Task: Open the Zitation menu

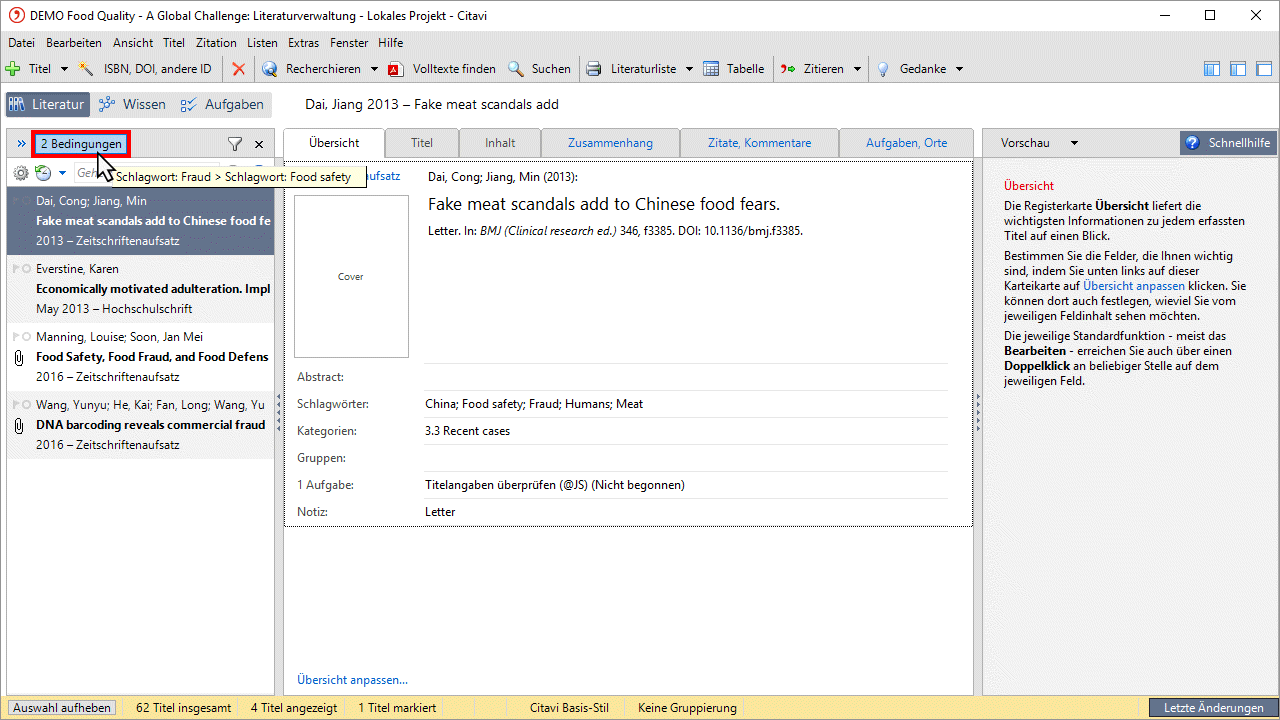Action: click(x=216, y=43)
